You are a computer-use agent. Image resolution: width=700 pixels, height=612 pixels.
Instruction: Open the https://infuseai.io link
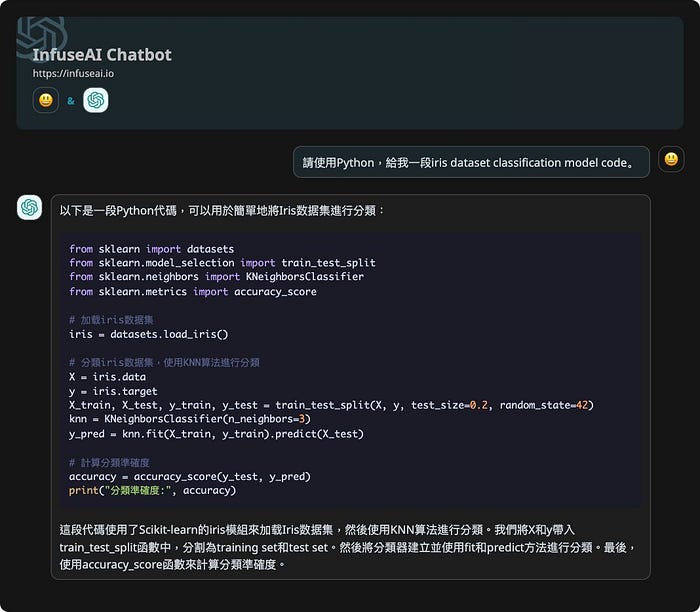(x=73, y=73)
